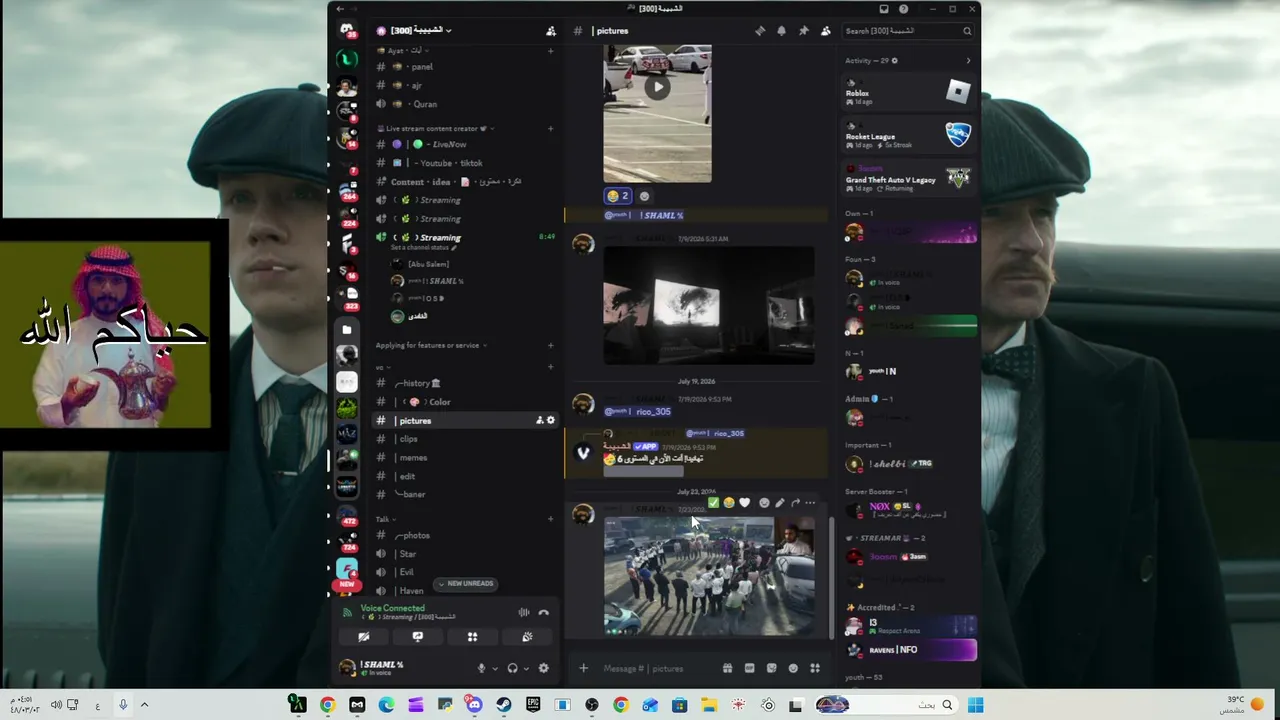Open the photos channel

[465, 535]
